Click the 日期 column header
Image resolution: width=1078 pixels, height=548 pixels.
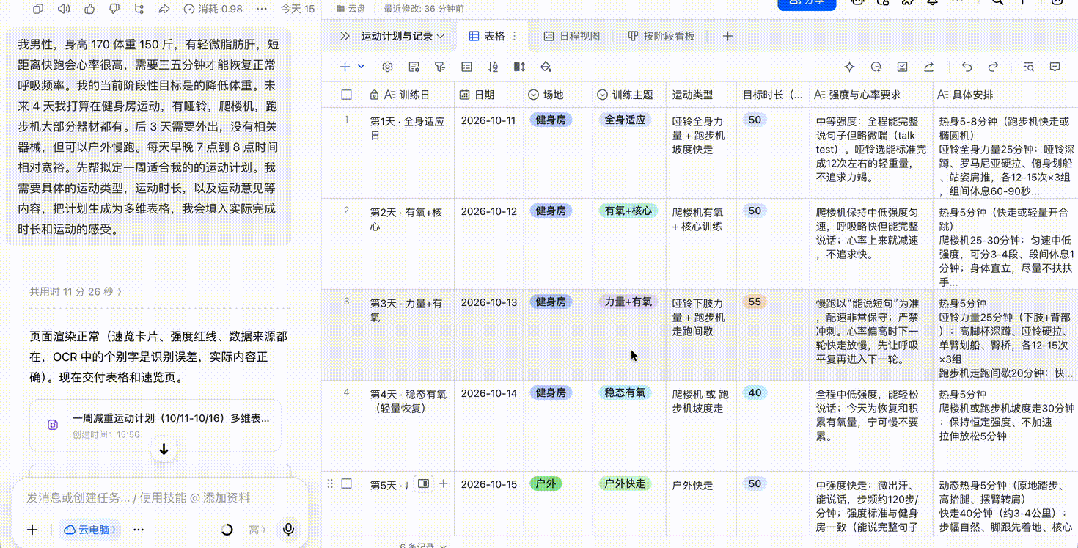click(x=489, y=95)
